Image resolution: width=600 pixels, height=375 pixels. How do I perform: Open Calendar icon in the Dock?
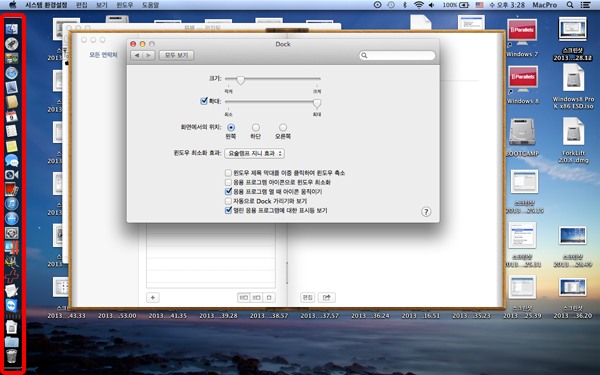11,116
